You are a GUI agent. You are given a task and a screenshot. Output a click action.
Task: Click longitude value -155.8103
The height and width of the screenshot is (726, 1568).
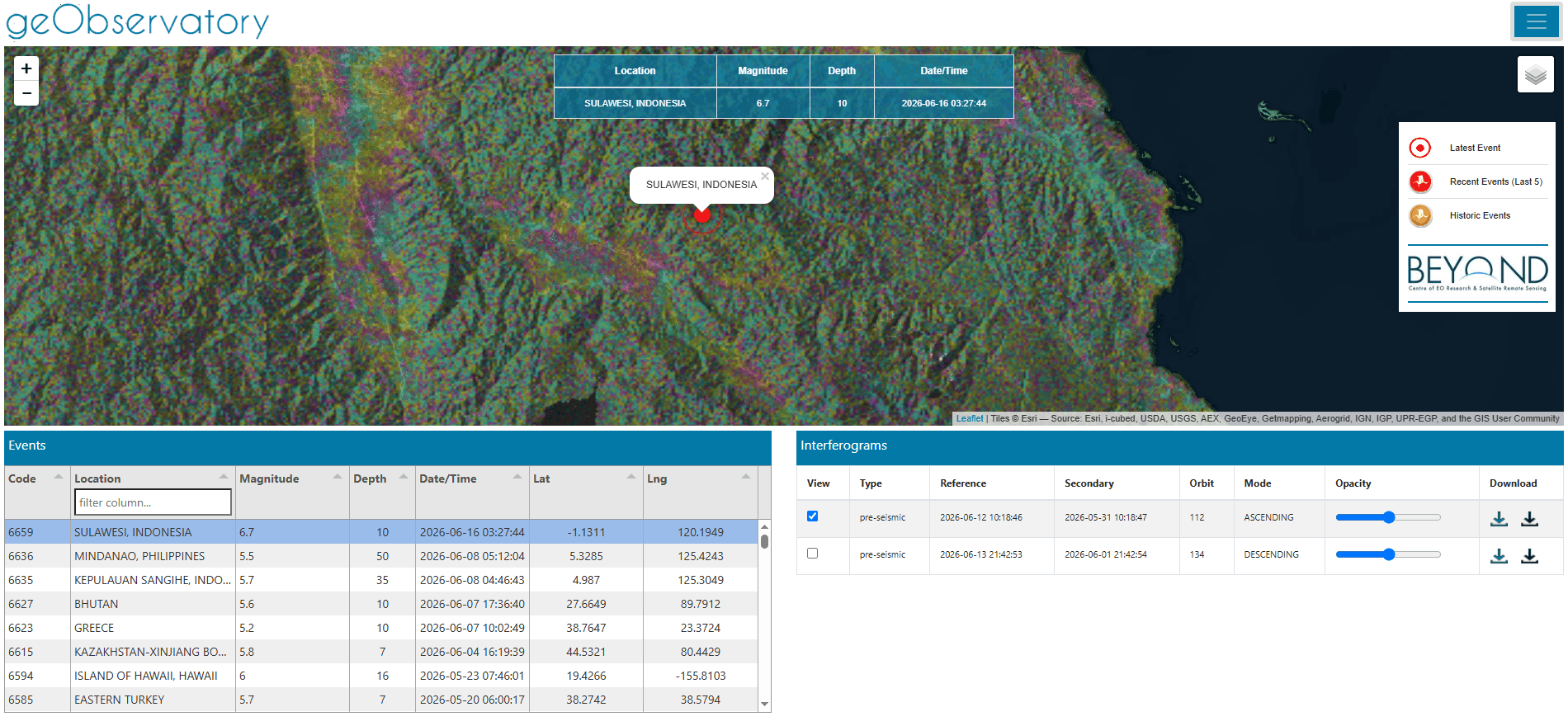[x=701, y=676]
